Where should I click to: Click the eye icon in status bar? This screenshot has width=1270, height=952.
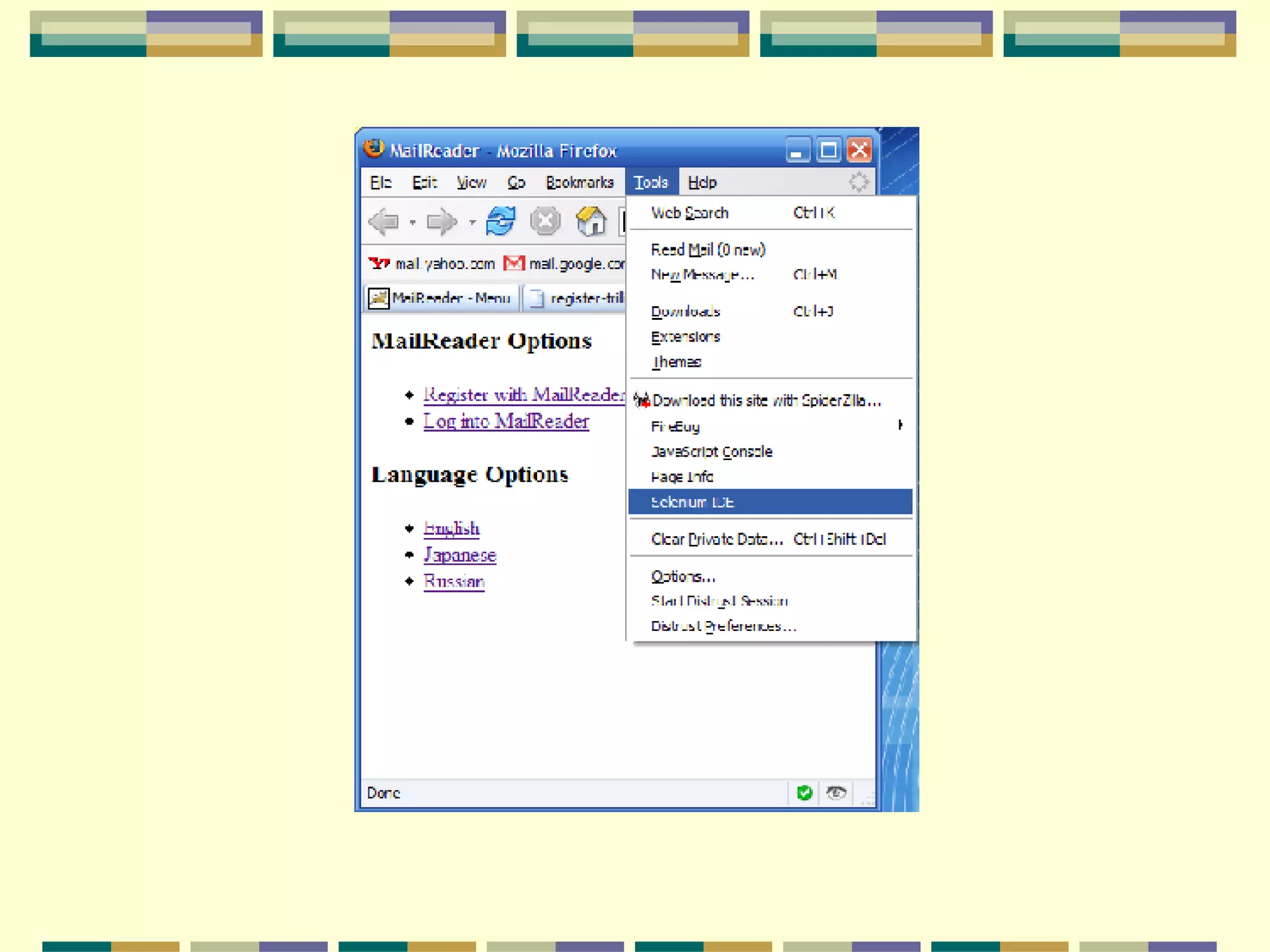pyautogui.click(x=836, y=793)
